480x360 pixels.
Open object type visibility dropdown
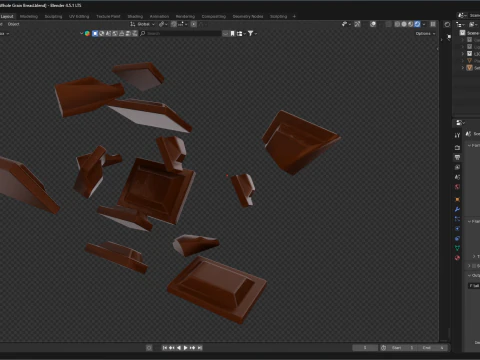346,24
